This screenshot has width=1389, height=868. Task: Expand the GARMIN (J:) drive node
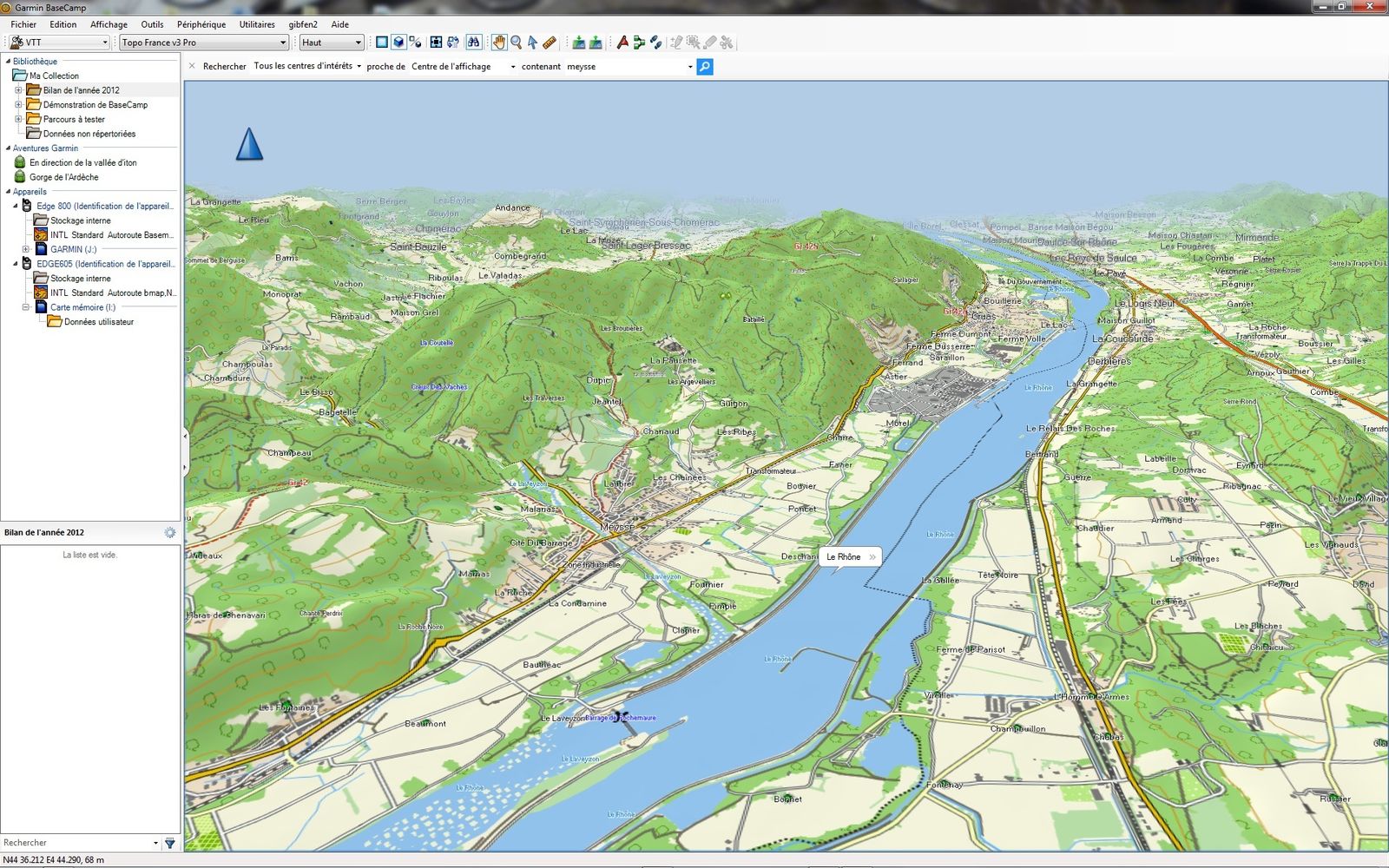point(25,249)
